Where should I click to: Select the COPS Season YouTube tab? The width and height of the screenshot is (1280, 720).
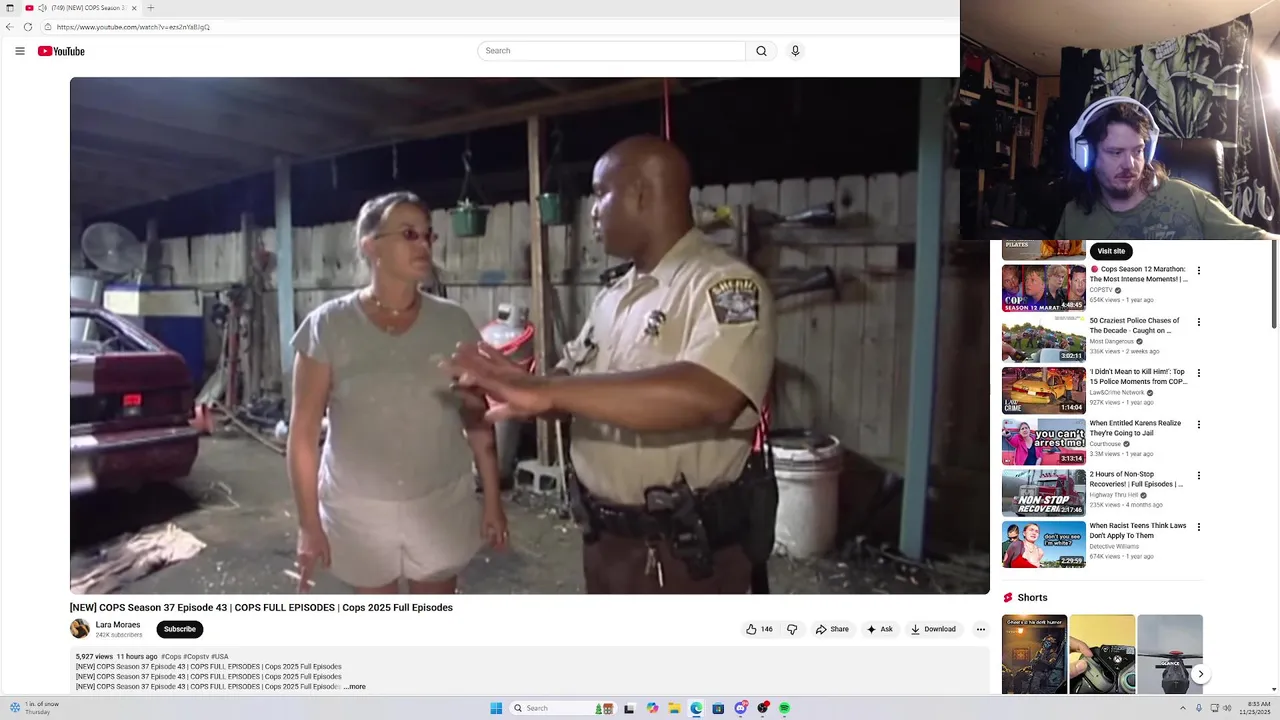tap(84, 8)
